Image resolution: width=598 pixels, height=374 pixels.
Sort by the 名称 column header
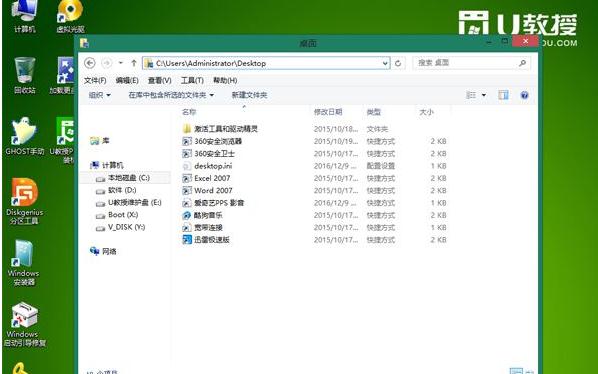[x=189, y=112]
